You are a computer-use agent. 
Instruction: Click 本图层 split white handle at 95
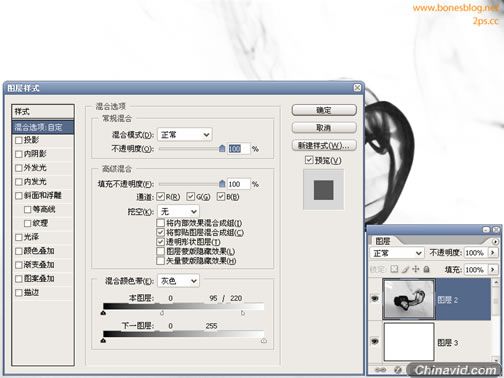pos(162,313)
